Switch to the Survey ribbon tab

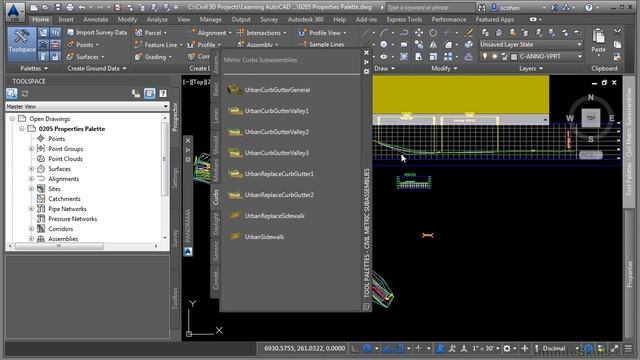tap(269, 19)
